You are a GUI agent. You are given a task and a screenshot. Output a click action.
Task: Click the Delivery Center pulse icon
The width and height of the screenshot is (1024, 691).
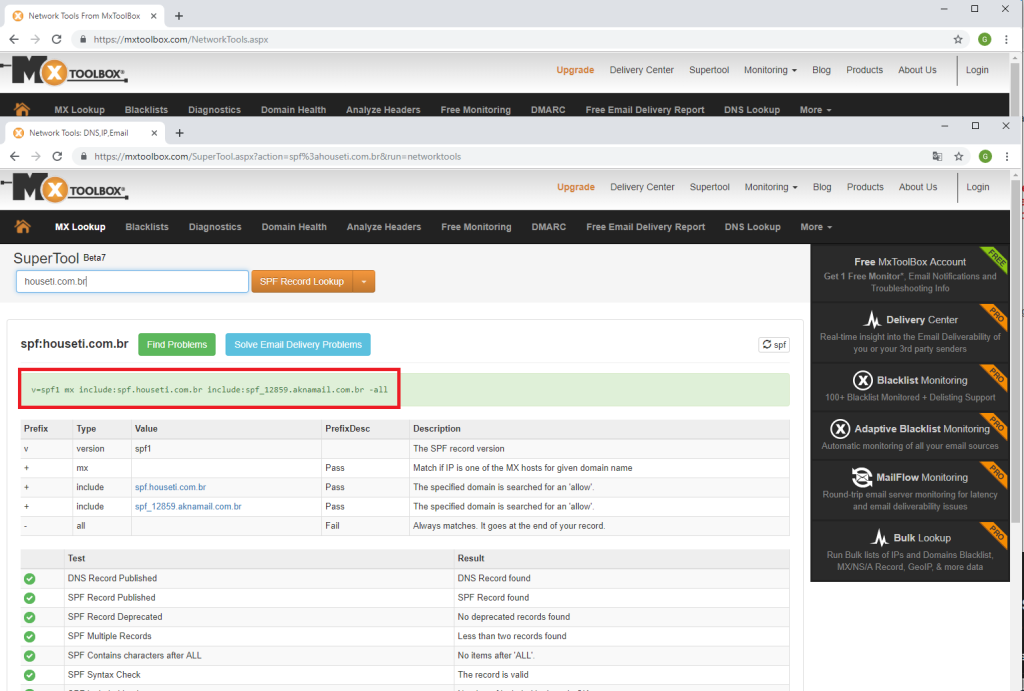[872, 319]
